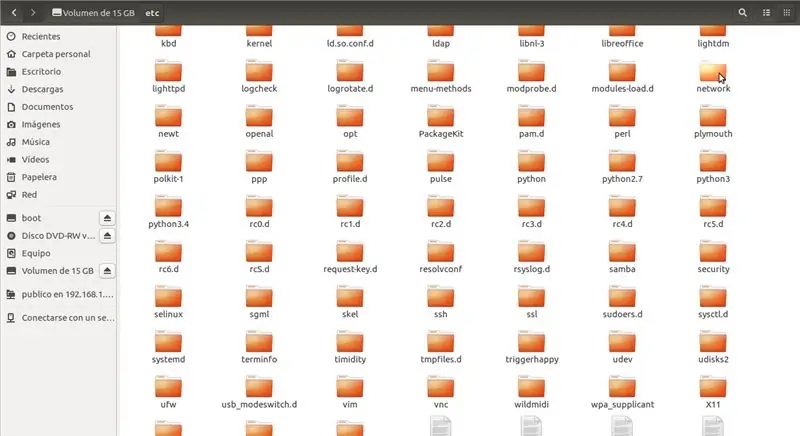Select the security folder icon

(x=713, y=252)
